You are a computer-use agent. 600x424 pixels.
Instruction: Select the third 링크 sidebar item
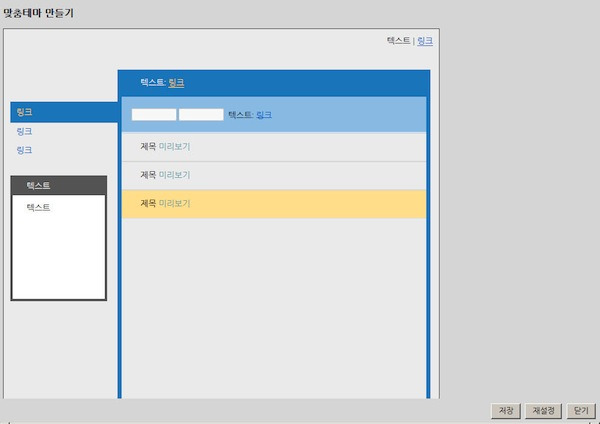tap(24, 150)
